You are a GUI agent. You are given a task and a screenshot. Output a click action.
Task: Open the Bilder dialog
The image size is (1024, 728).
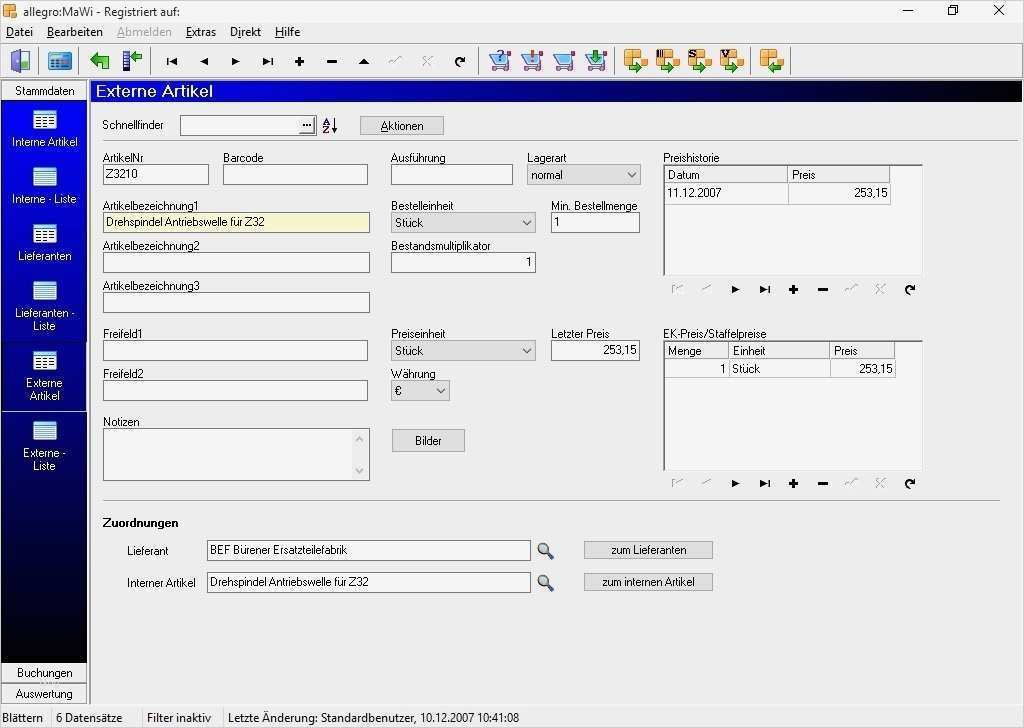[x=427, y=440]
